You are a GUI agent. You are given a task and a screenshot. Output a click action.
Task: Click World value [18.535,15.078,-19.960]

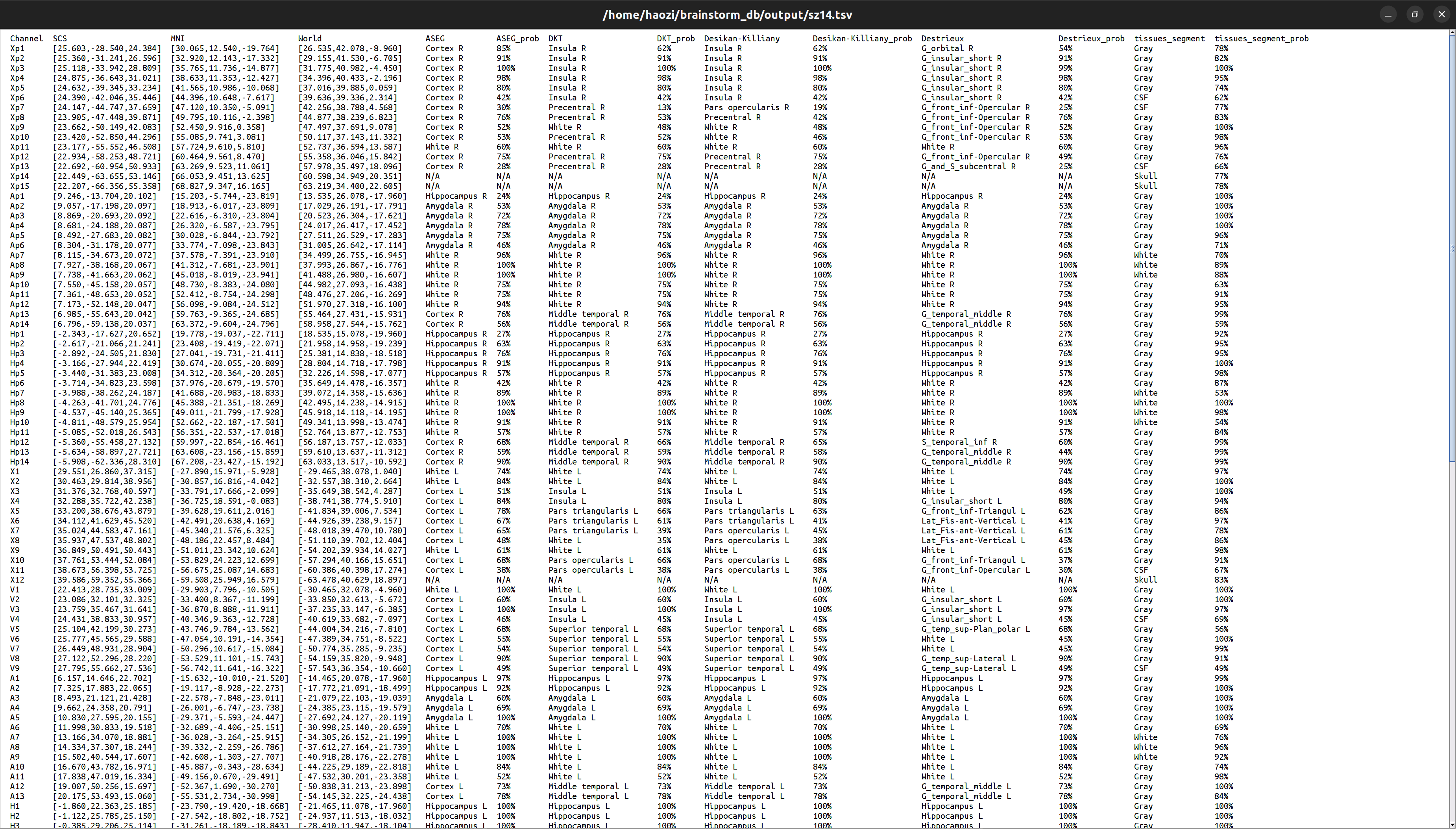352,334
